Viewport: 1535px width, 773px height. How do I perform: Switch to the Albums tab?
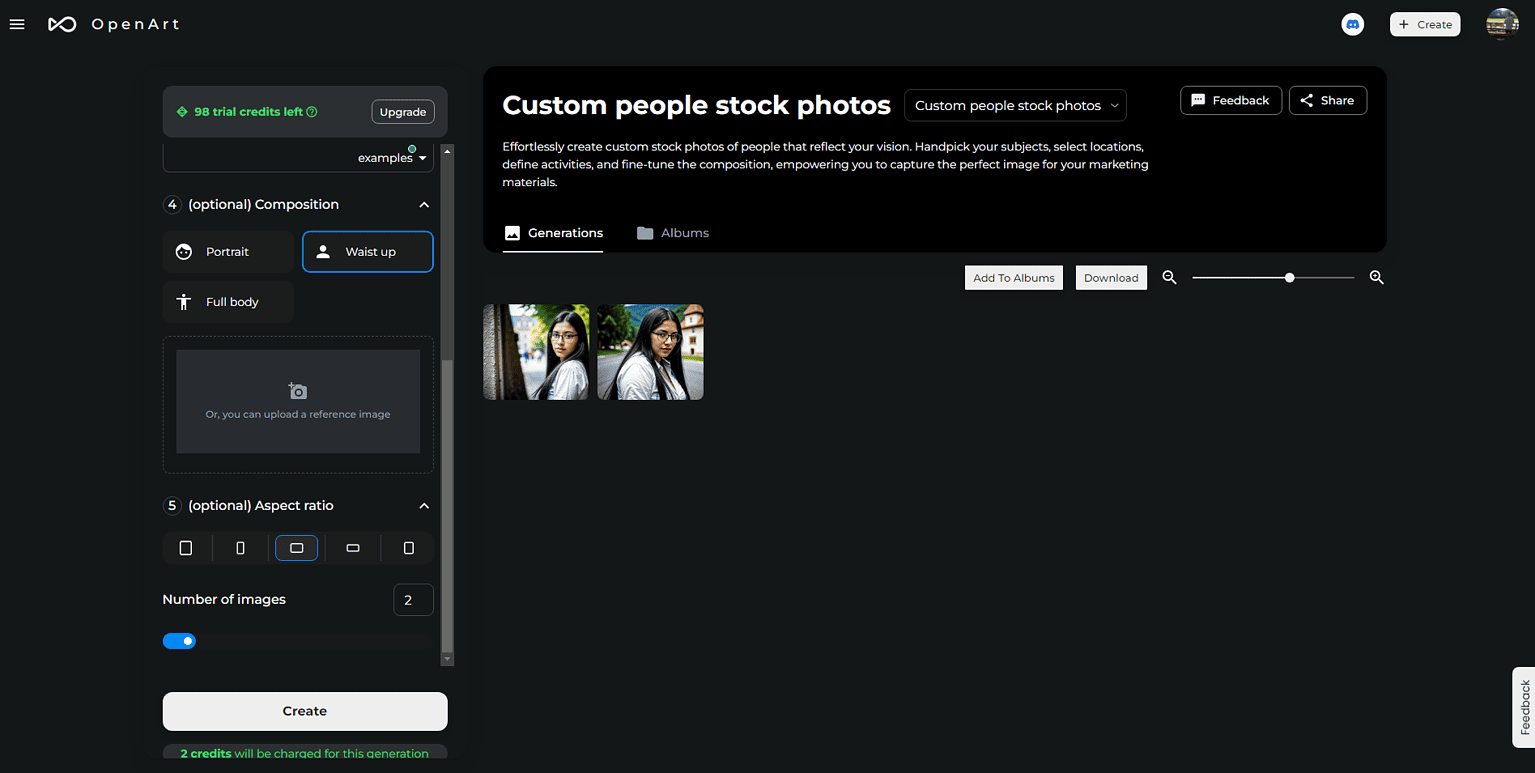pos(673,233)
